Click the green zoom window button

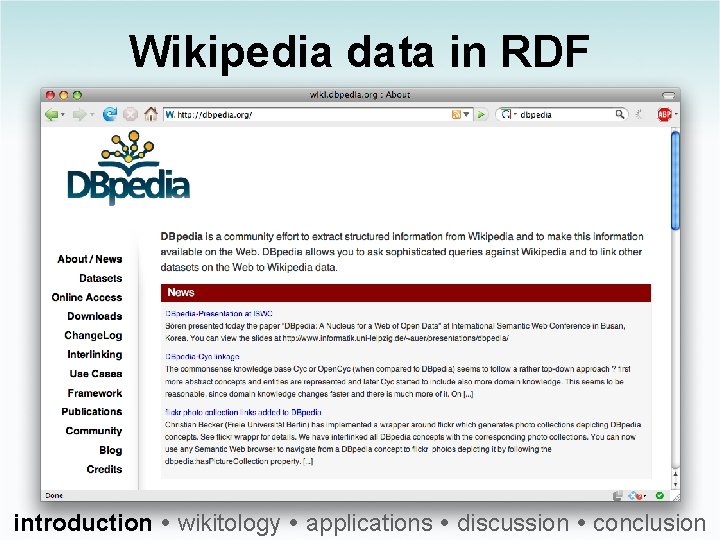(x=77, y=95)
